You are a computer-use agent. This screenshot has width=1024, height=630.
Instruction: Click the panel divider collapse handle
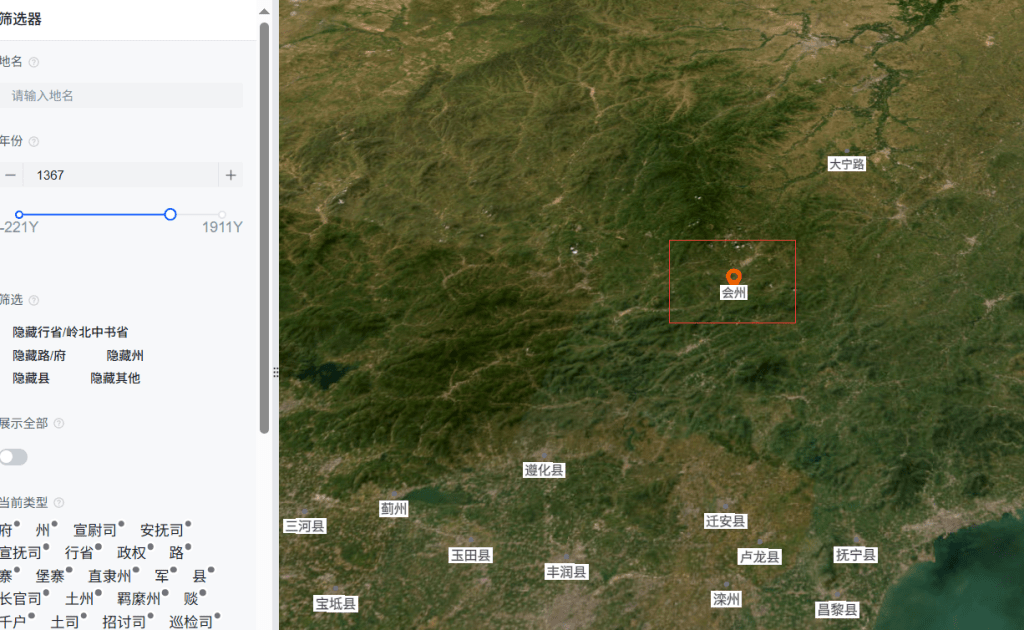(x=276, y=372)
